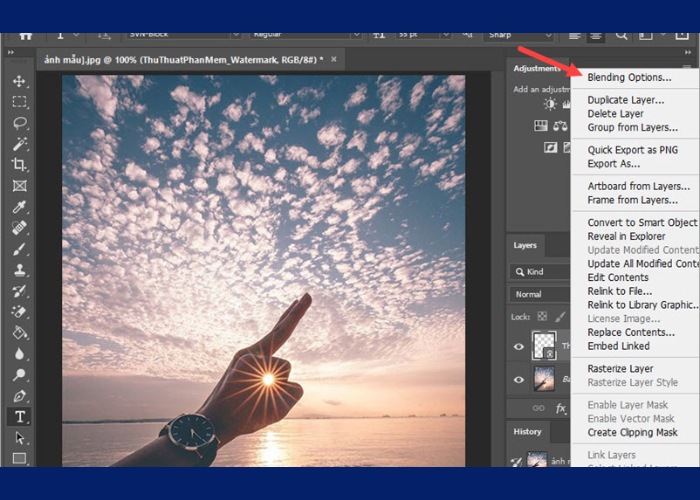Collapse right panels with double chevron
700x500 pixels.
pyautogui.click(x=688, y=52)
